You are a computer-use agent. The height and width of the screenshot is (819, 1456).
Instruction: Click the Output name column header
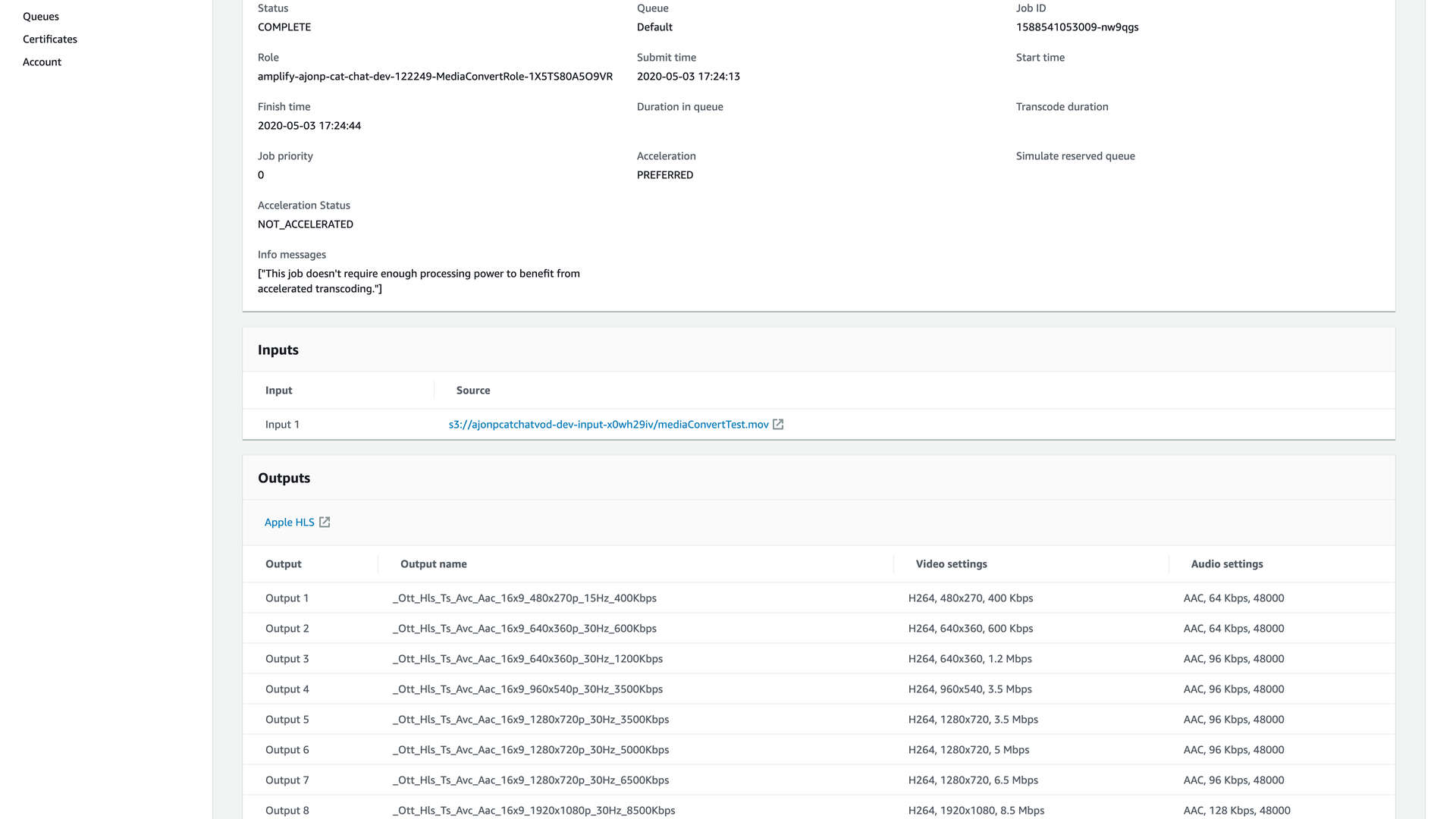coord(433,564)
